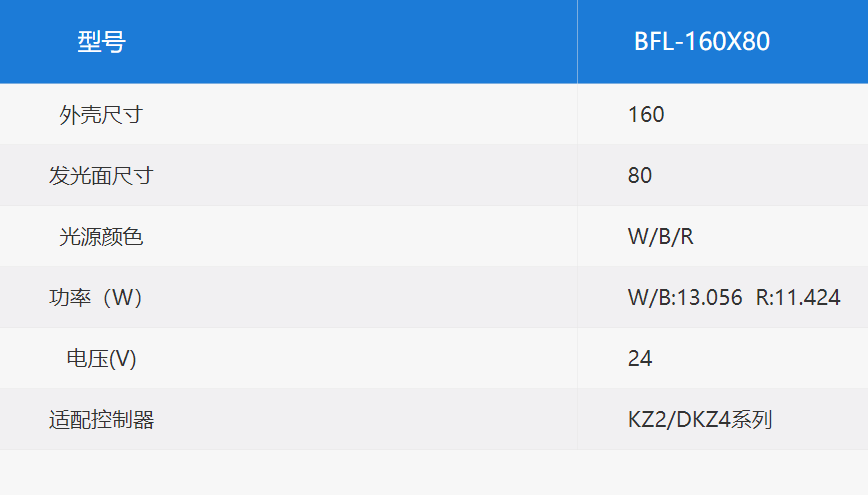Image resolution: width=868 pixels, height=495 pixels.
Task: Select the BFL-160X80 model header
Action: [x=701, y=42]
